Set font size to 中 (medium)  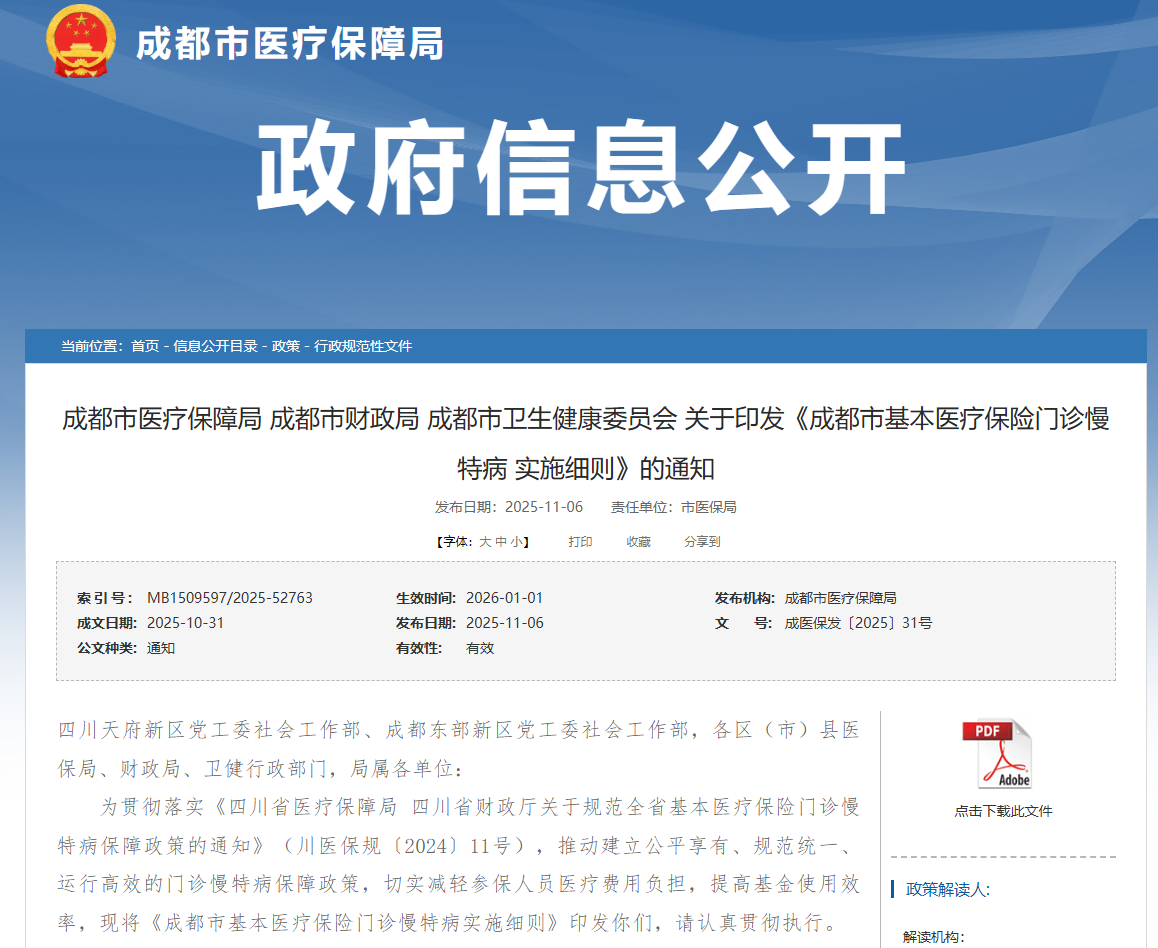coord(501,541)
